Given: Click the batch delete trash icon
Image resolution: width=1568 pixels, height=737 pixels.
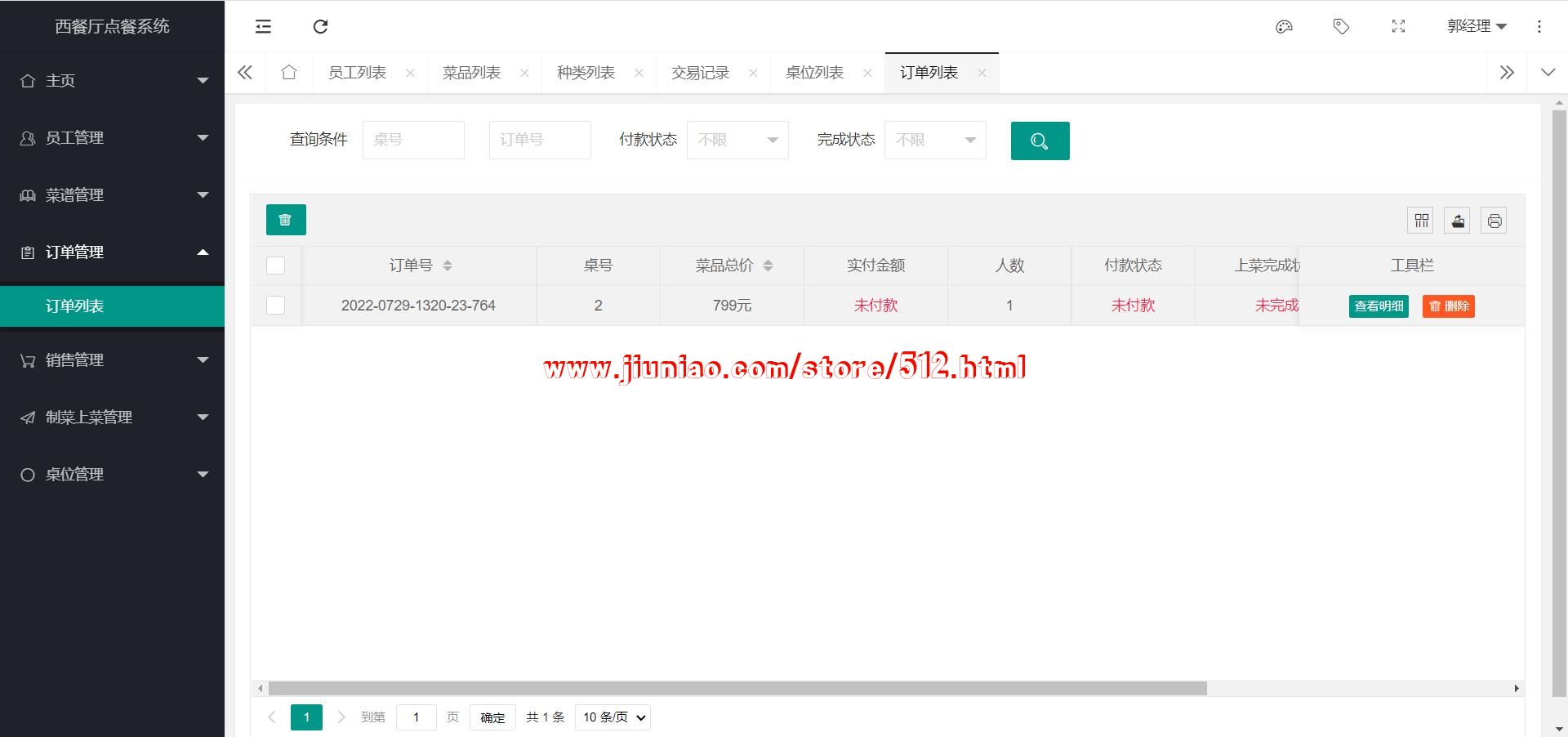Looking at the screenshot, I should pyautogui.click(x=286, y=220).
